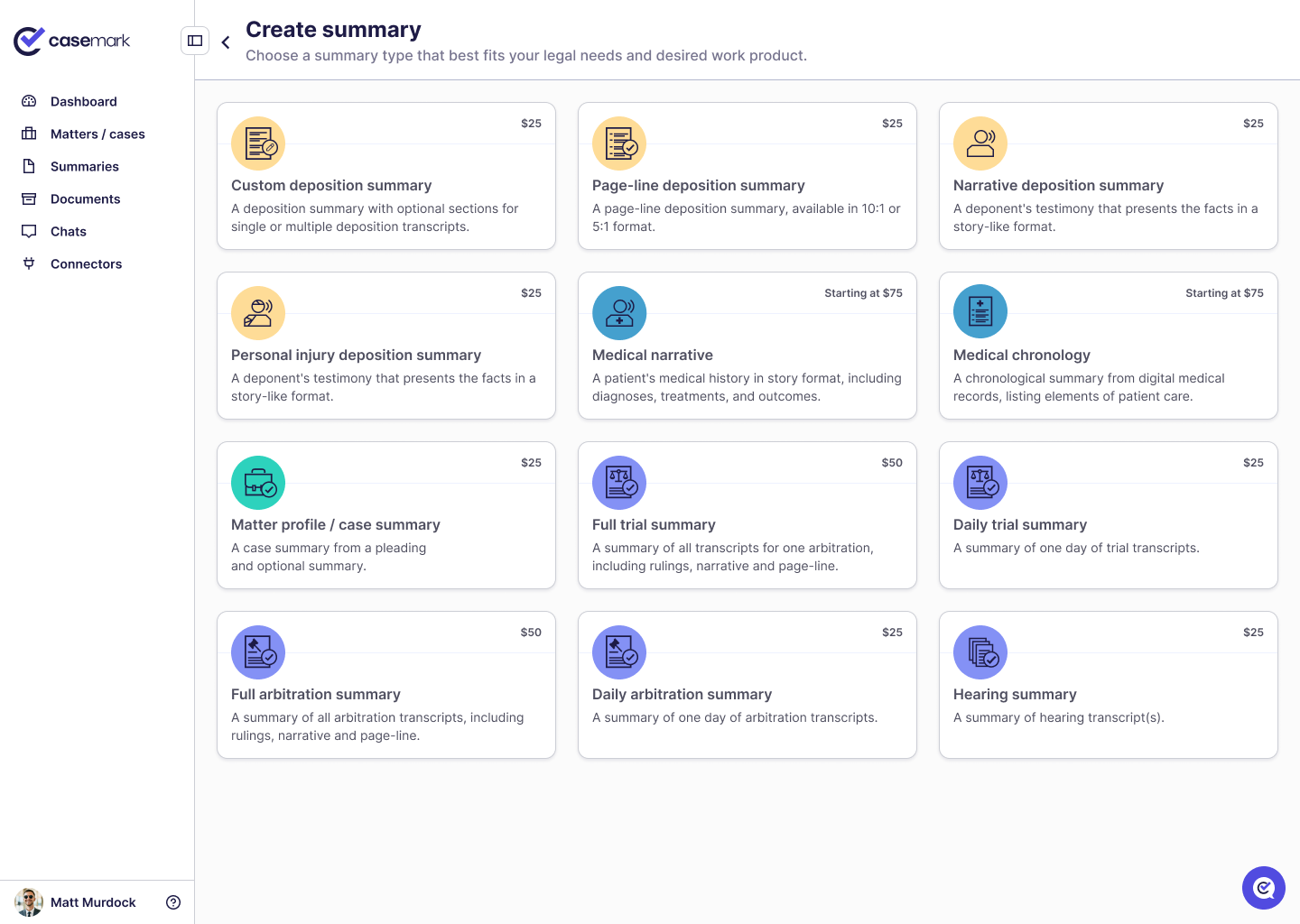Click the Page-line deposition summary icon
Image resolution: width=1300 pixels, height=924 pixels.
tap(619, 143)
